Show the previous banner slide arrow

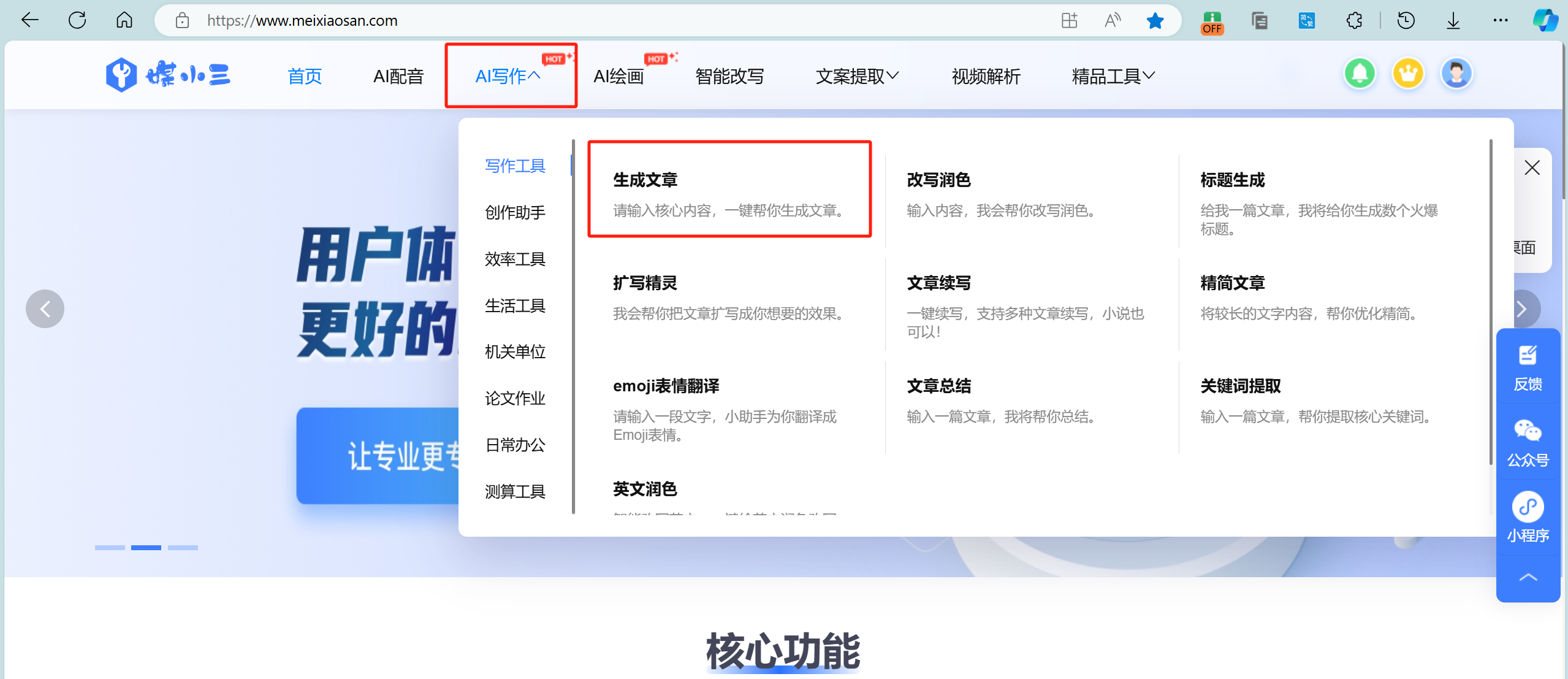pyautogui.click(x=45, y=309)
